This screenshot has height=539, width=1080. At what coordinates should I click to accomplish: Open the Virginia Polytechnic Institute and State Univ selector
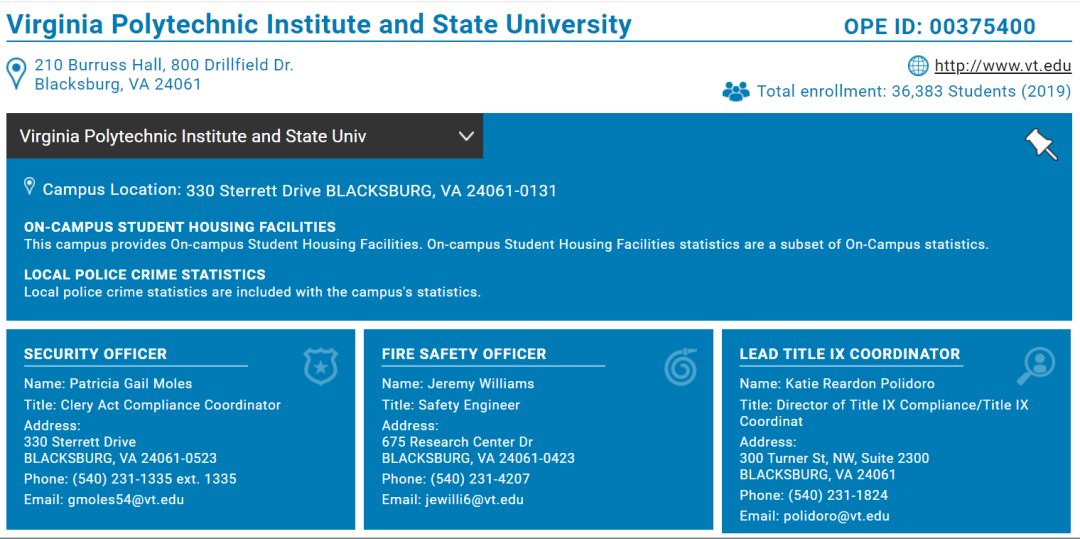click(x=245, y=136)
